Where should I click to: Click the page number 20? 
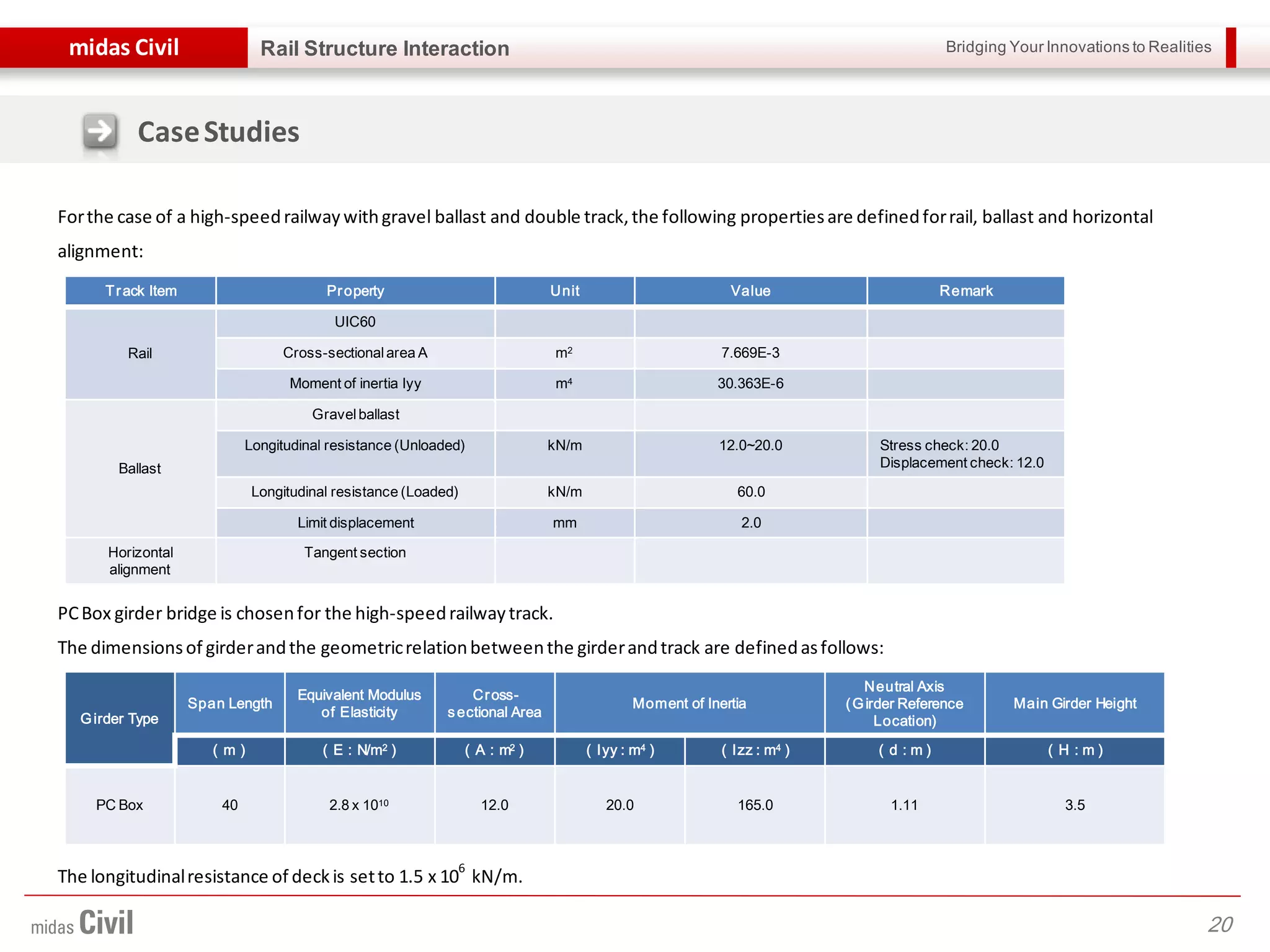click(x=1220, y=924)
